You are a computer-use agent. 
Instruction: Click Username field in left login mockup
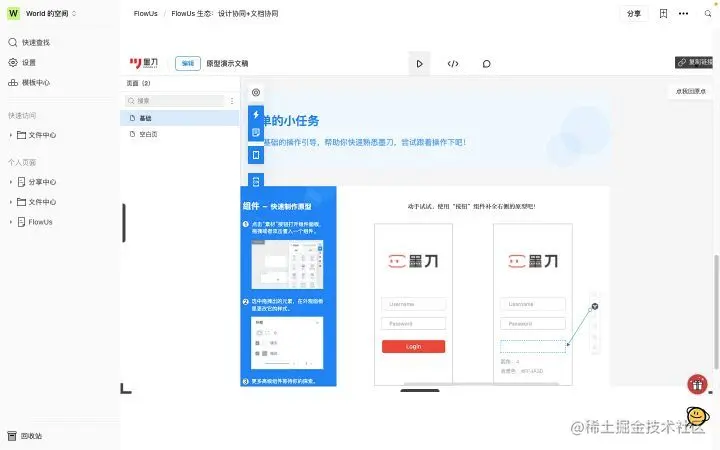pyautogui.click(x=413, y=304)
